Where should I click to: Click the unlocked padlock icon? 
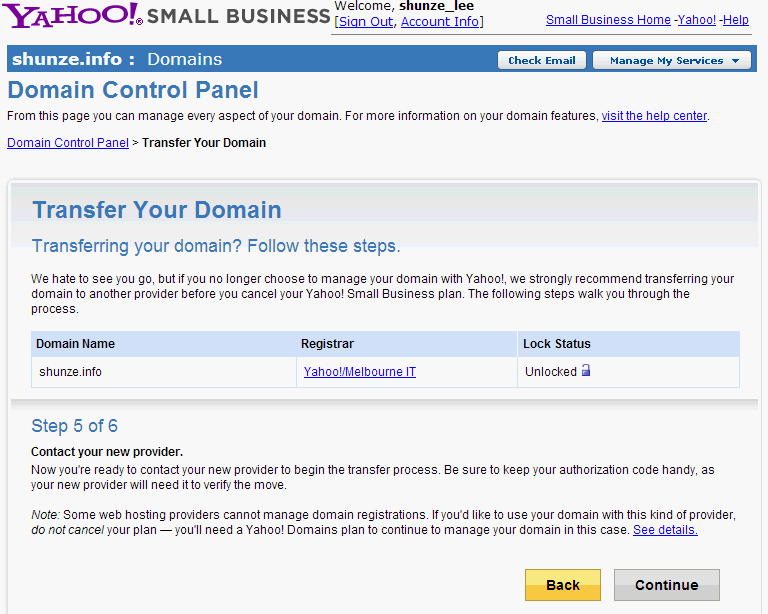point(586,371)
